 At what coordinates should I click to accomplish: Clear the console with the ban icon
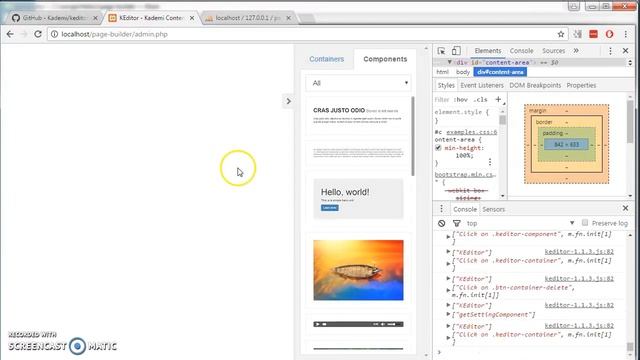442,223
